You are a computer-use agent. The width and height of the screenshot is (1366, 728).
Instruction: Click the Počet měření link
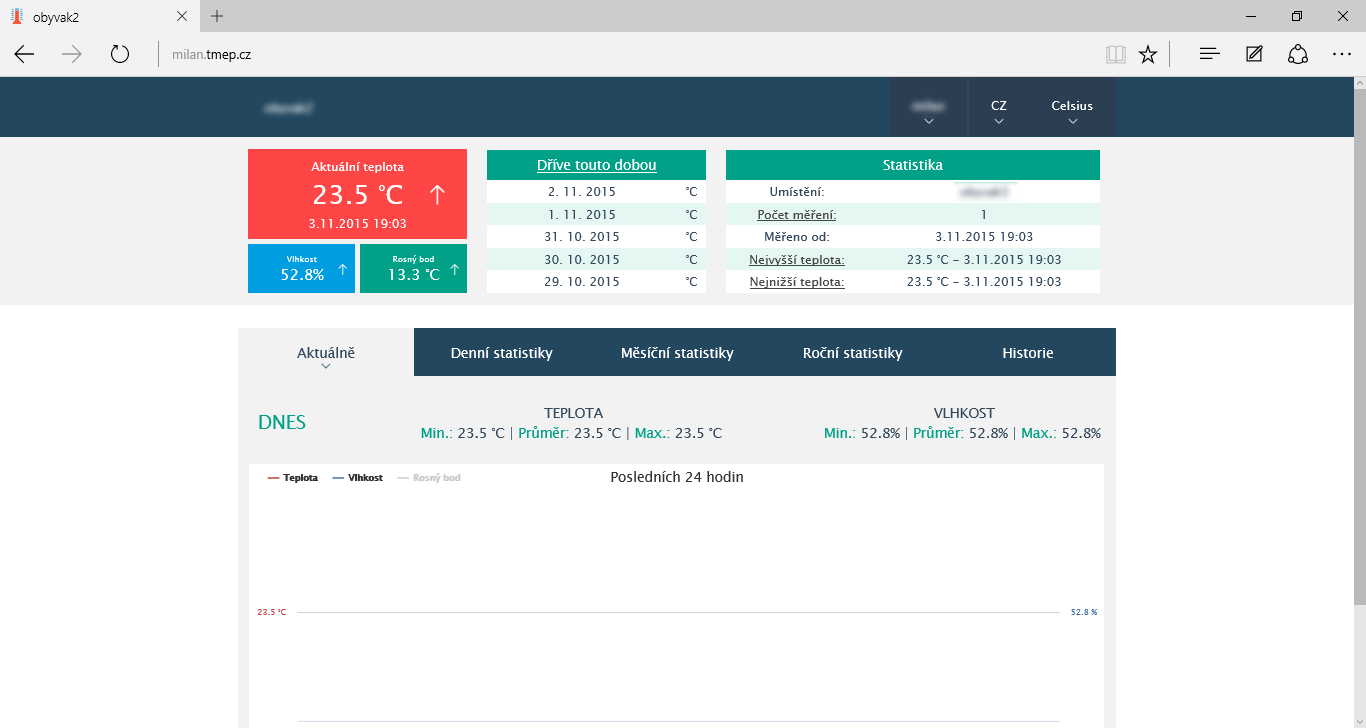coord(797,214)
